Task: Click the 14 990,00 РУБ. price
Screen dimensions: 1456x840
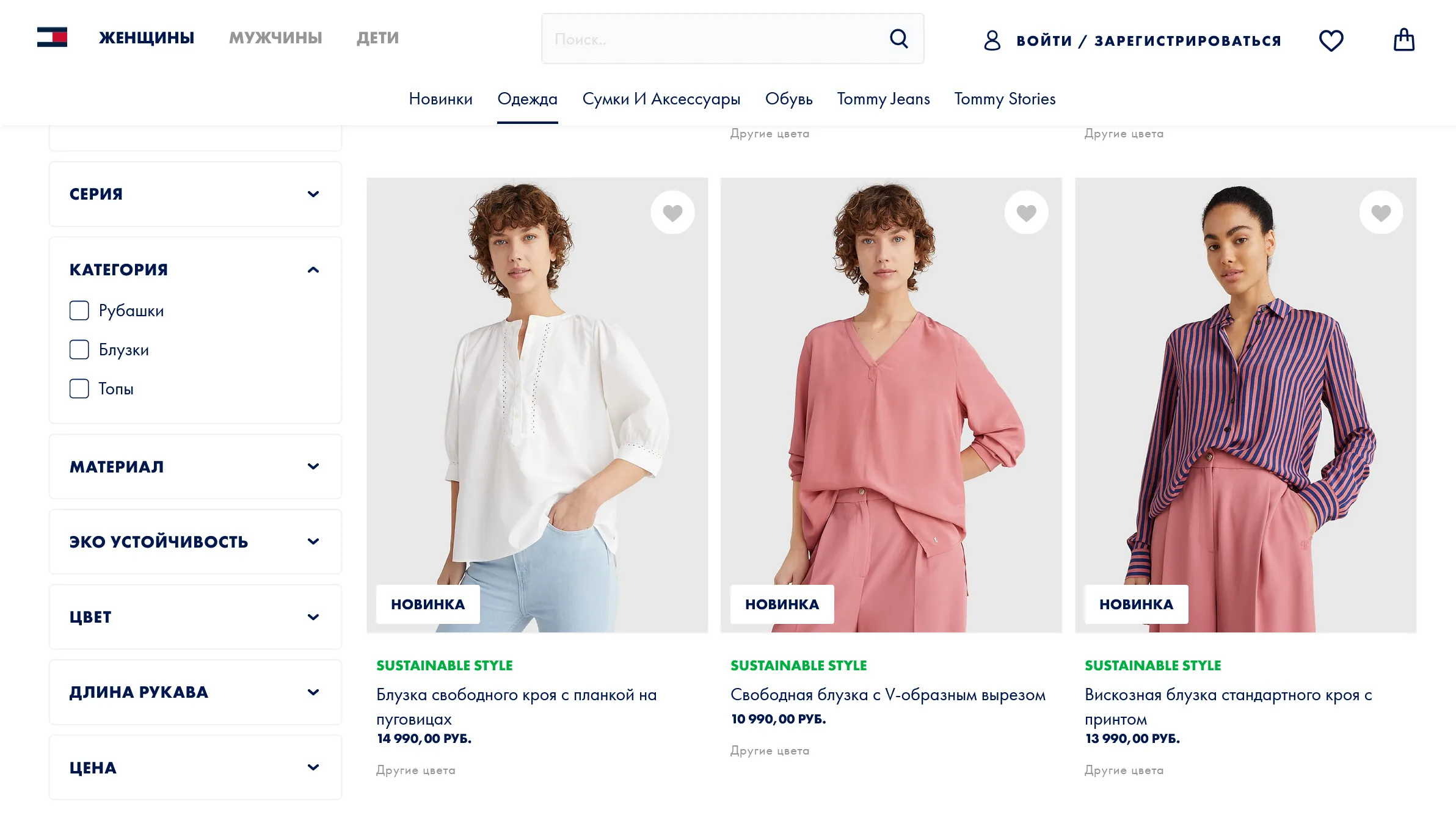Action: [x=424, y=739]
